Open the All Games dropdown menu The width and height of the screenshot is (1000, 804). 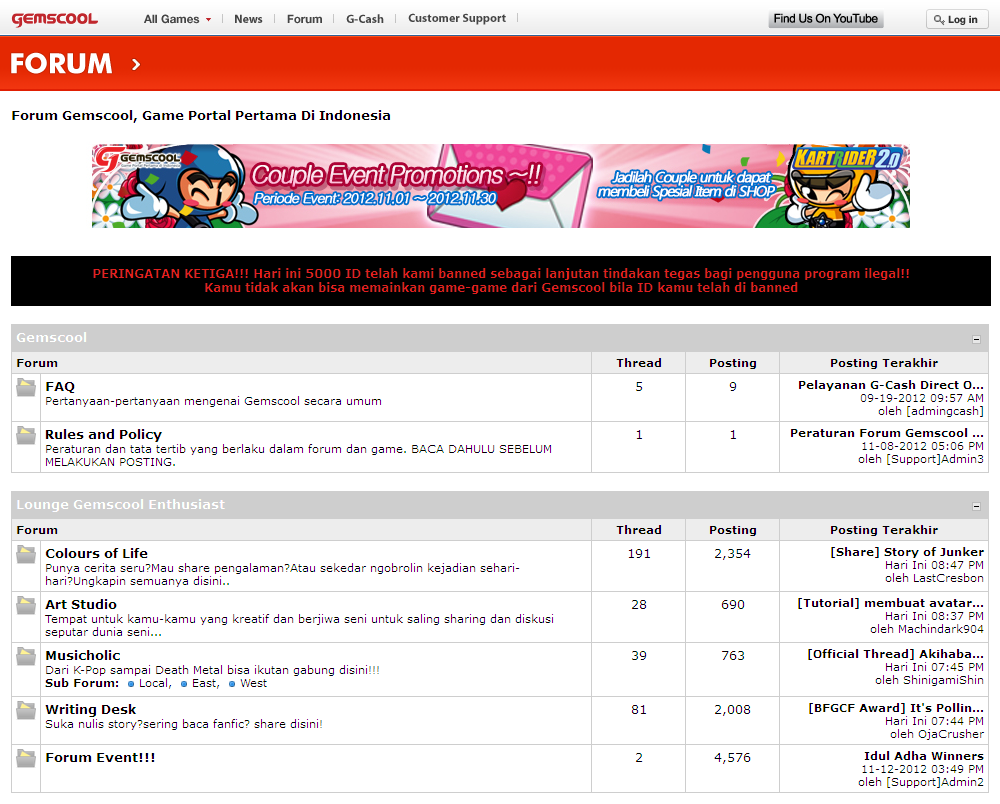(x=177, y=19)
